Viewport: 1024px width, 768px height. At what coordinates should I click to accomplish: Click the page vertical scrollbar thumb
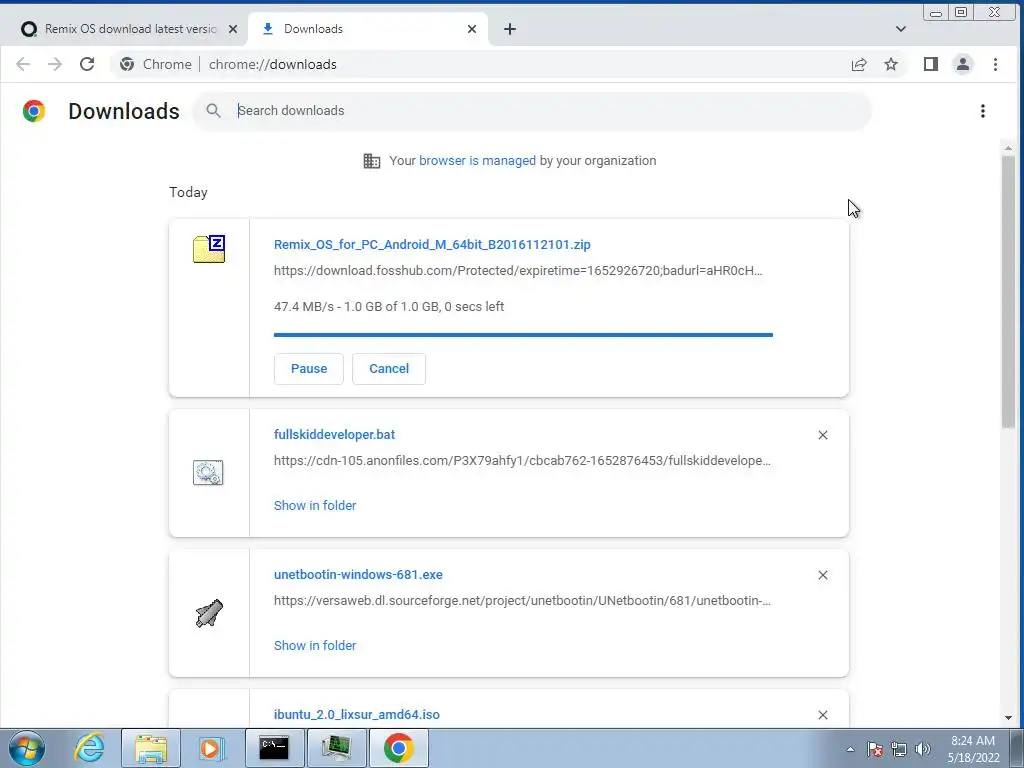(1008, 293)
